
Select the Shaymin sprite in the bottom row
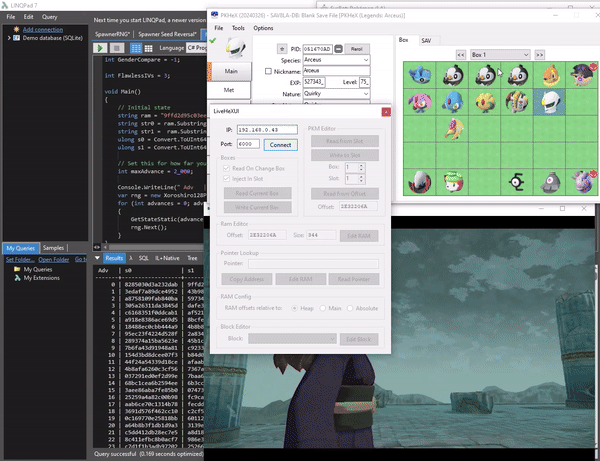click(452, 182)
